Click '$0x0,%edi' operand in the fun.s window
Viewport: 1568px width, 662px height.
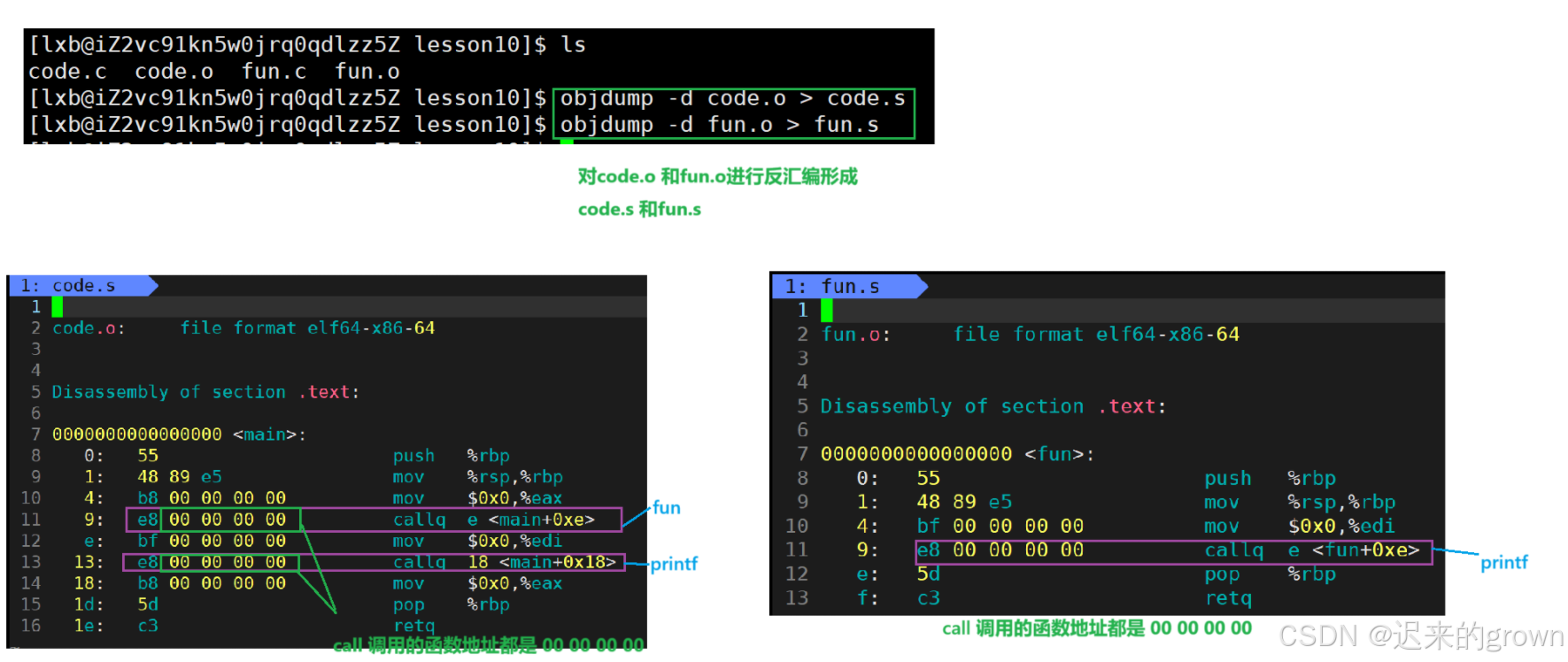(x=1340, y=526)
